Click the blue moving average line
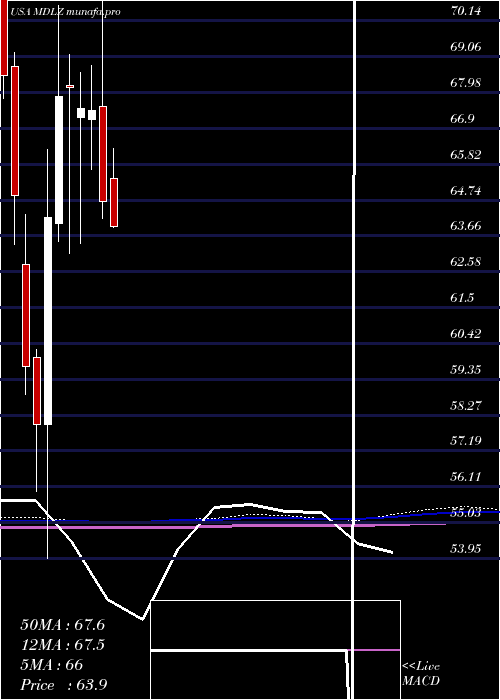 point(250,519)
